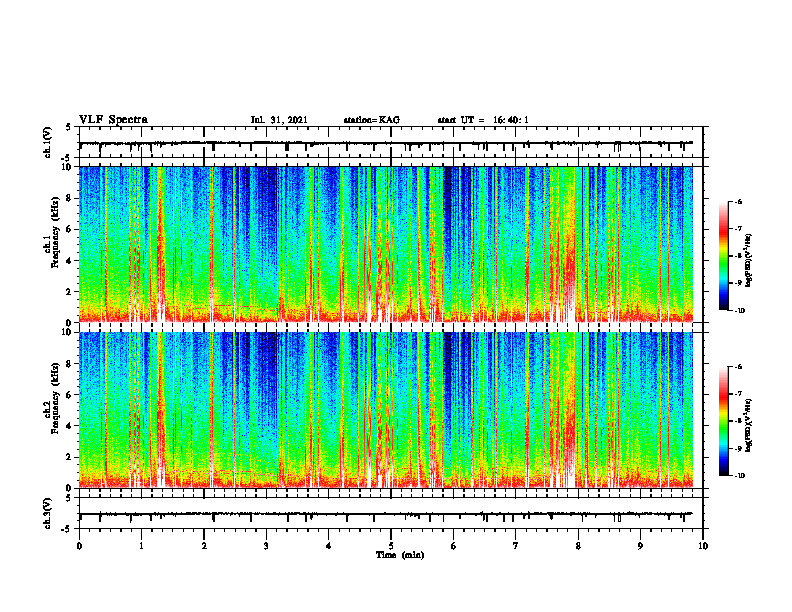Click the "-6" tick on ch.1 colorbar

pos(739,202)
